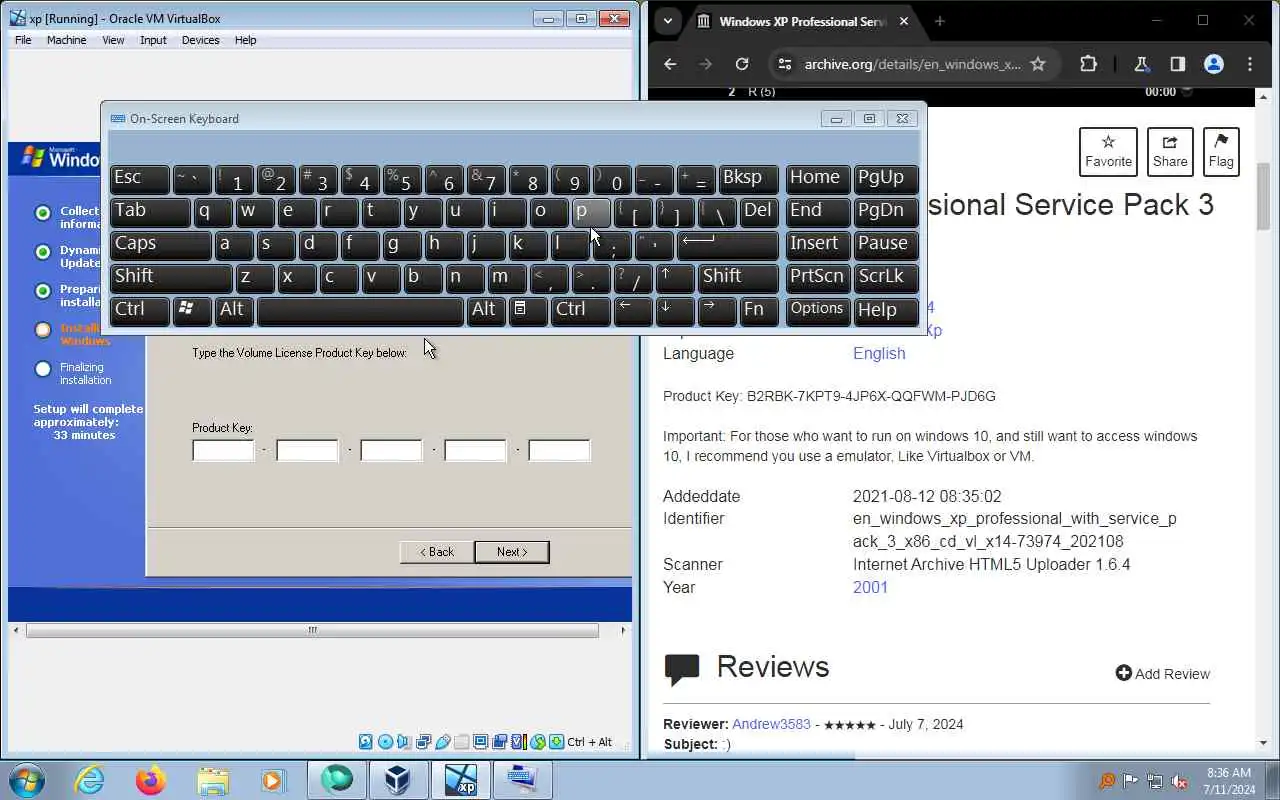Toggle the right Shift key on the On-Screen Keyboard
This screenshot has height=800, width=1280.
pos(738,277)
